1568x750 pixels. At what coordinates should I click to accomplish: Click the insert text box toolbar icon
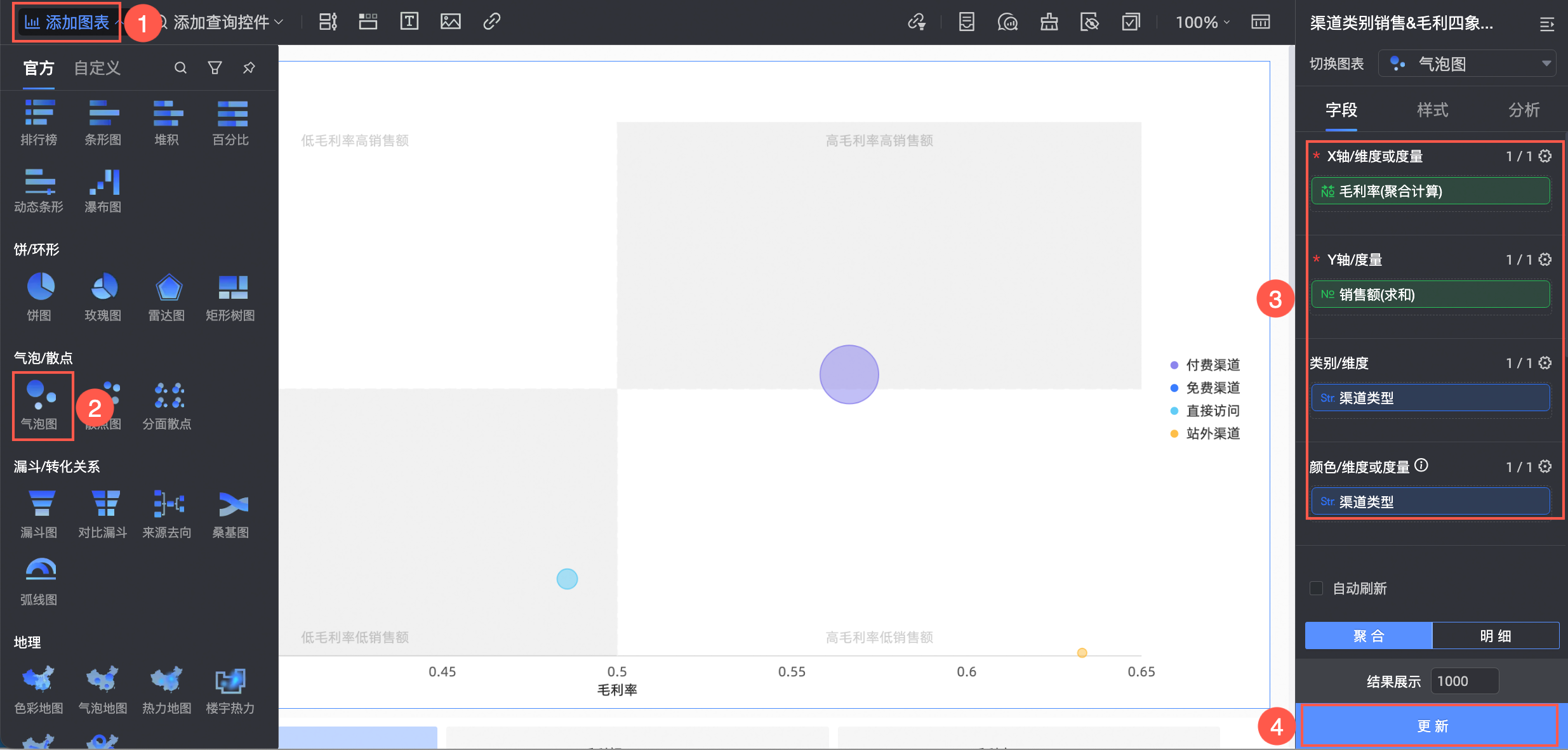(409, 22)
